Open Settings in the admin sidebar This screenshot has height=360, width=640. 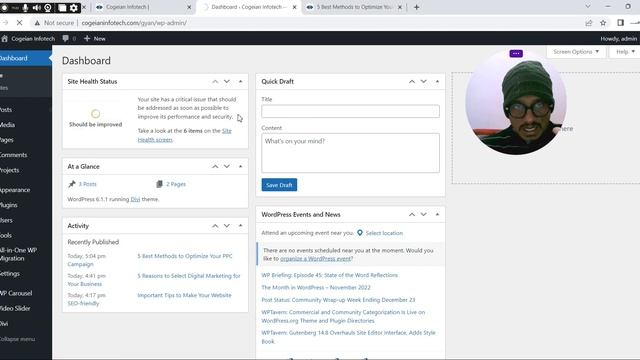point(25,273)
